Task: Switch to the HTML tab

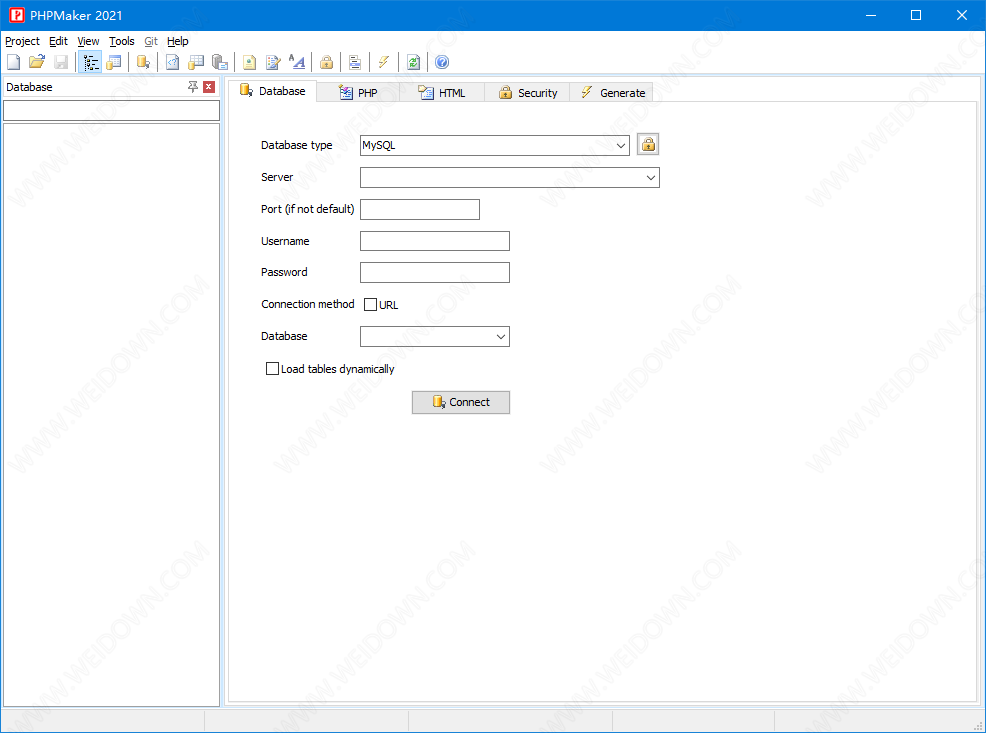Action: [x=441, y=93]
